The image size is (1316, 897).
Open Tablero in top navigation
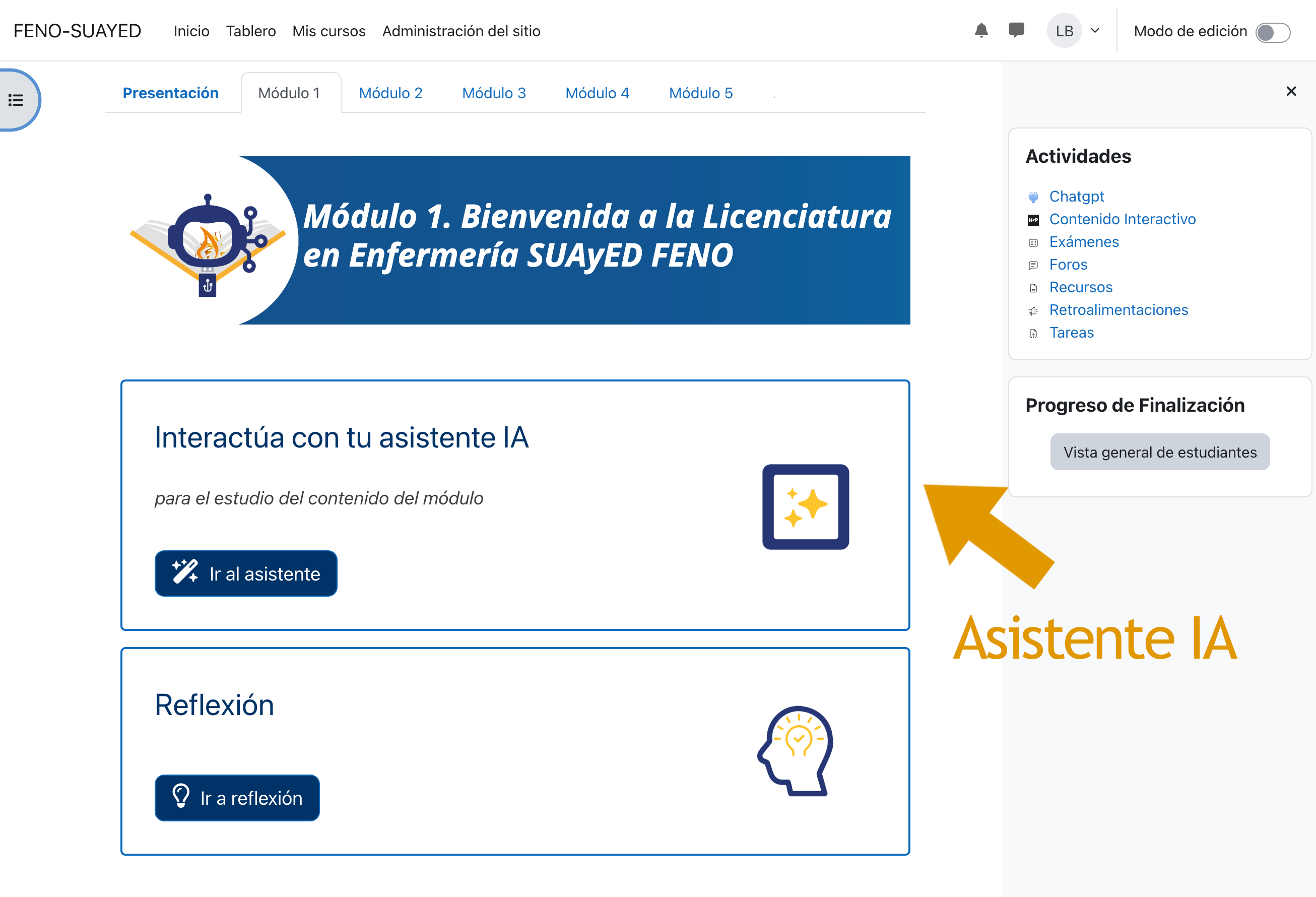pyautogui.click(x=251, y=31)
